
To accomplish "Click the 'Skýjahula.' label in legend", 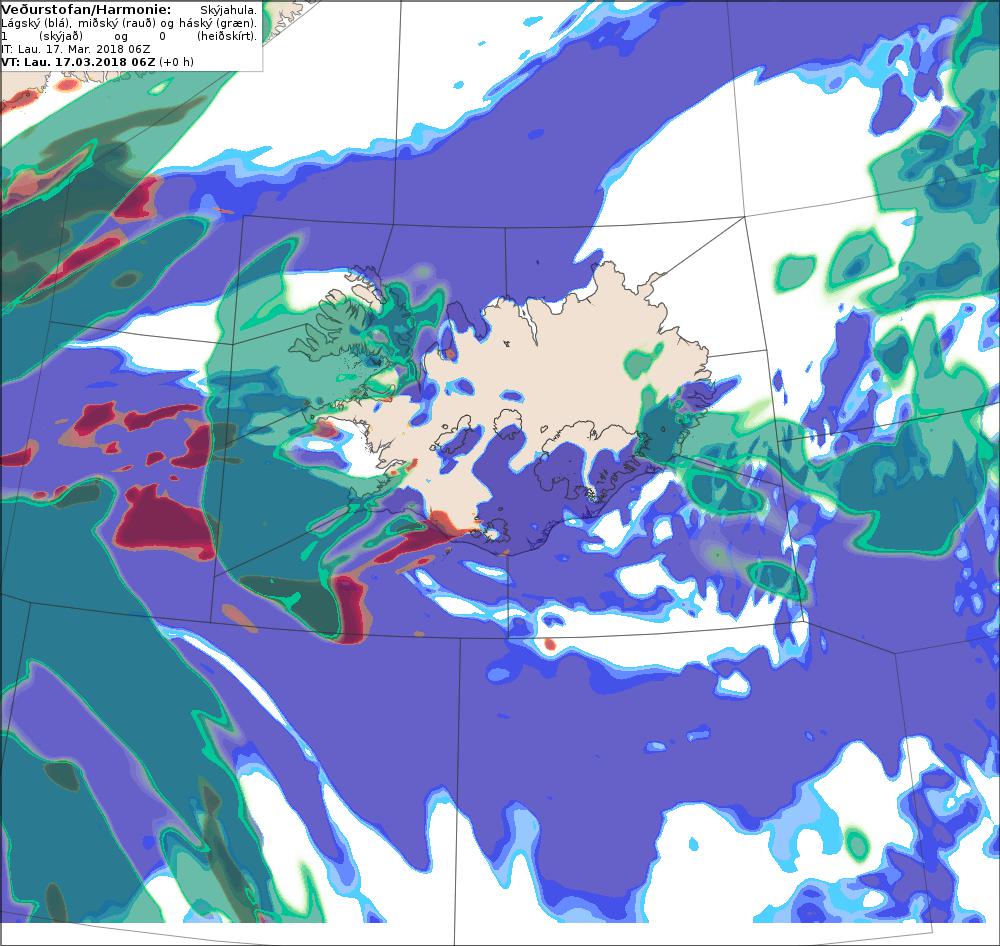I will click(228, 10).
